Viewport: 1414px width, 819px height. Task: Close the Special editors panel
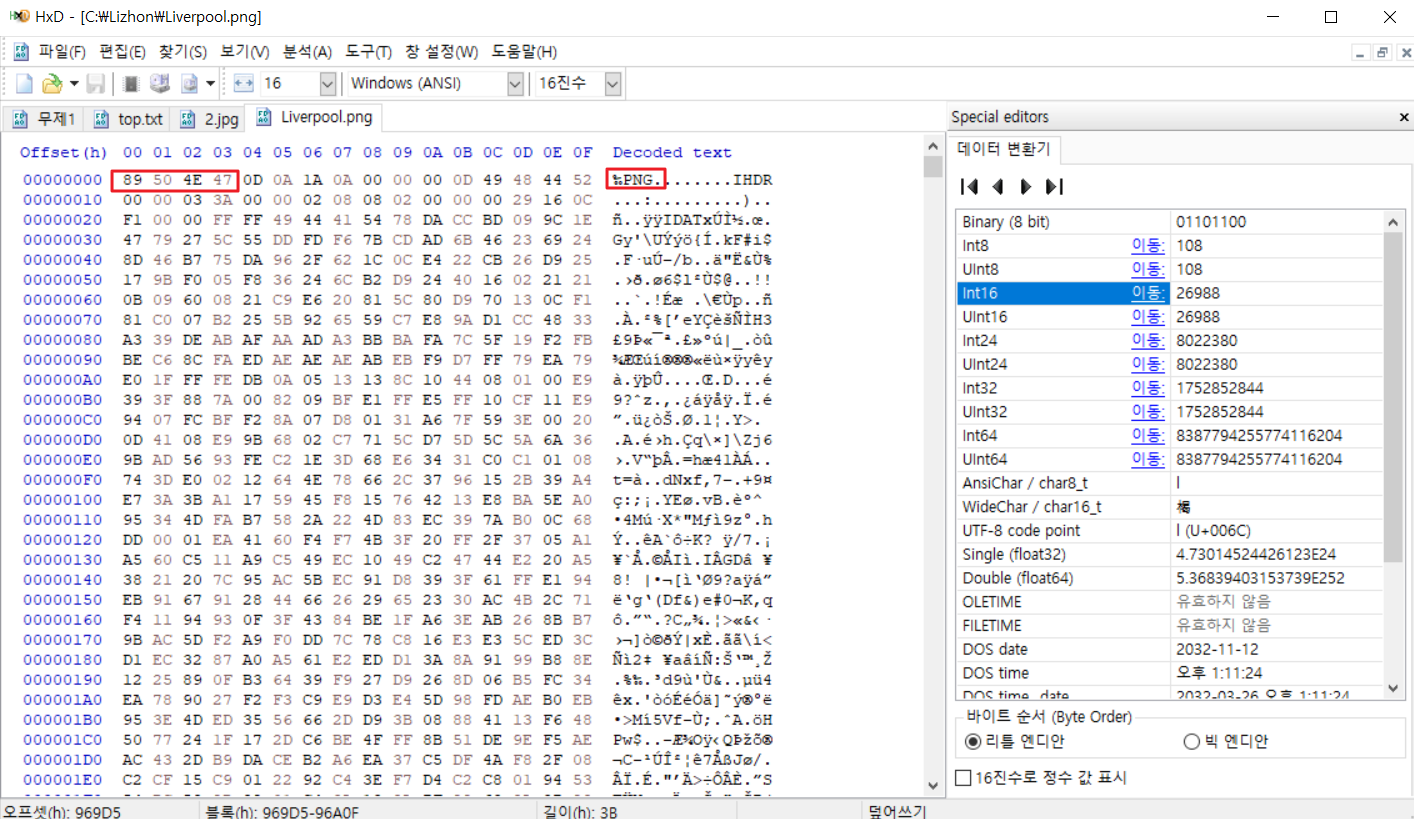click(x=1403, y=117)
